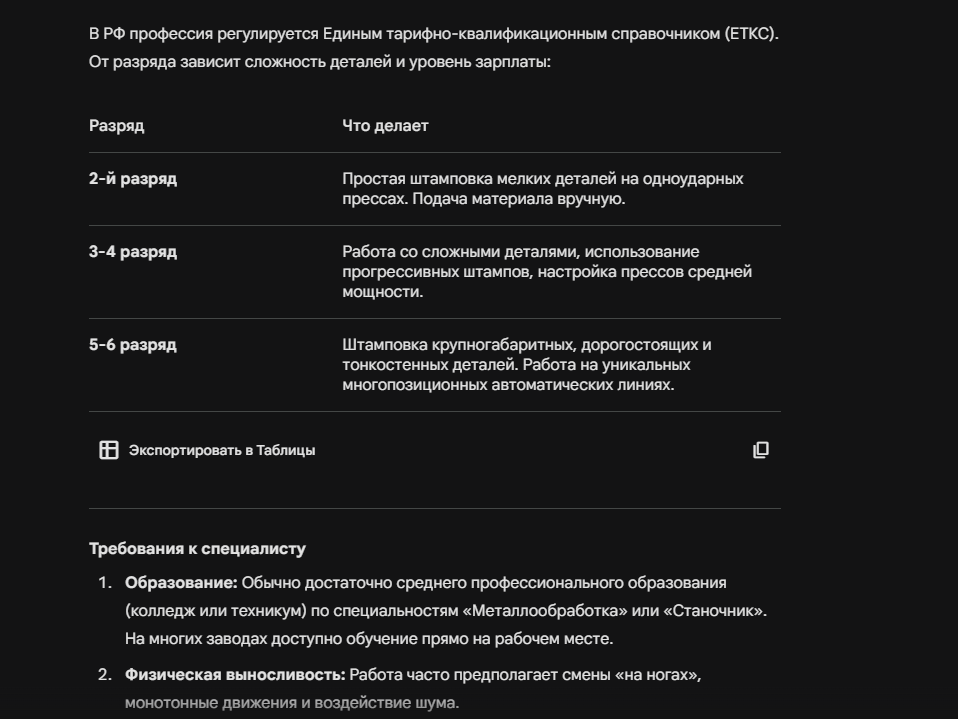Click the bold 'Физическая выносливость:' item label
This screenshot has width=958, height=719.
coord(235,675)
